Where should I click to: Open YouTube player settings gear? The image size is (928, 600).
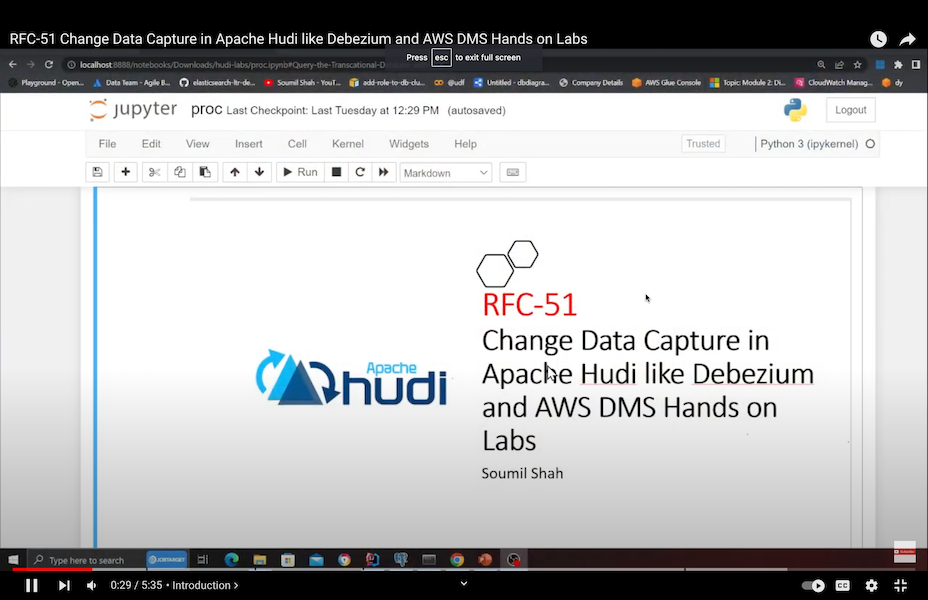(871, 585)
